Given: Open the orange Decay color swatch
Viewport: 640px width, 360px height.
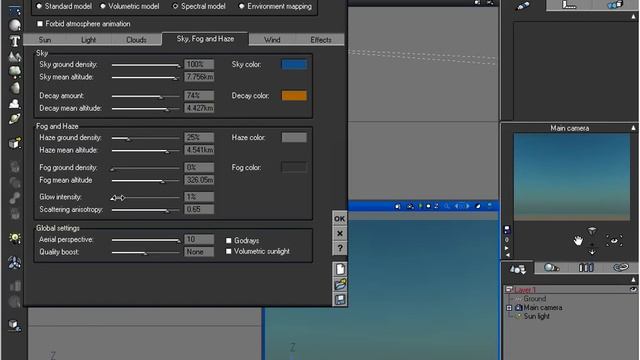Looking at the screenshot, I should pyautogui.click(x=294, y=96).
